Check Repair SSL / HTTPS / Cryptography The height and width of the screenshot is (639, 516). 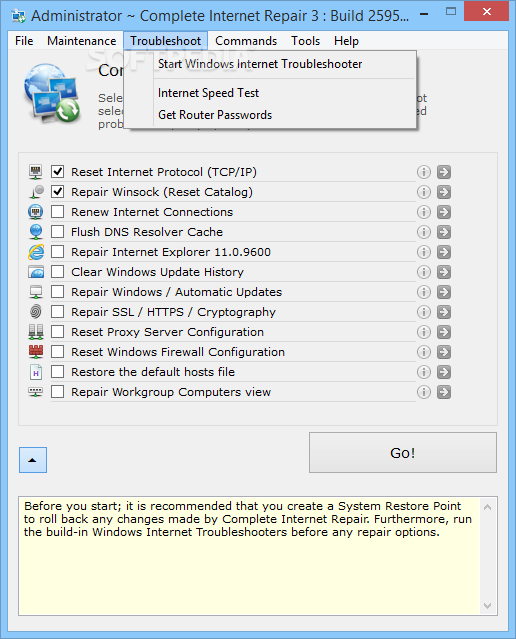[x=57, y=311]
